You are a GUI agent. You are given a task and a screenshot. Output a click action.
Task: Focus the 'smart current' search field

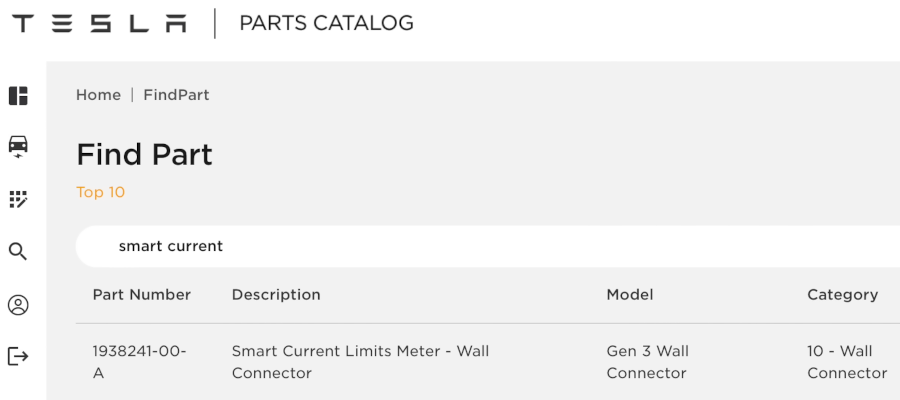pyautogui.click(x=480, y=246)
